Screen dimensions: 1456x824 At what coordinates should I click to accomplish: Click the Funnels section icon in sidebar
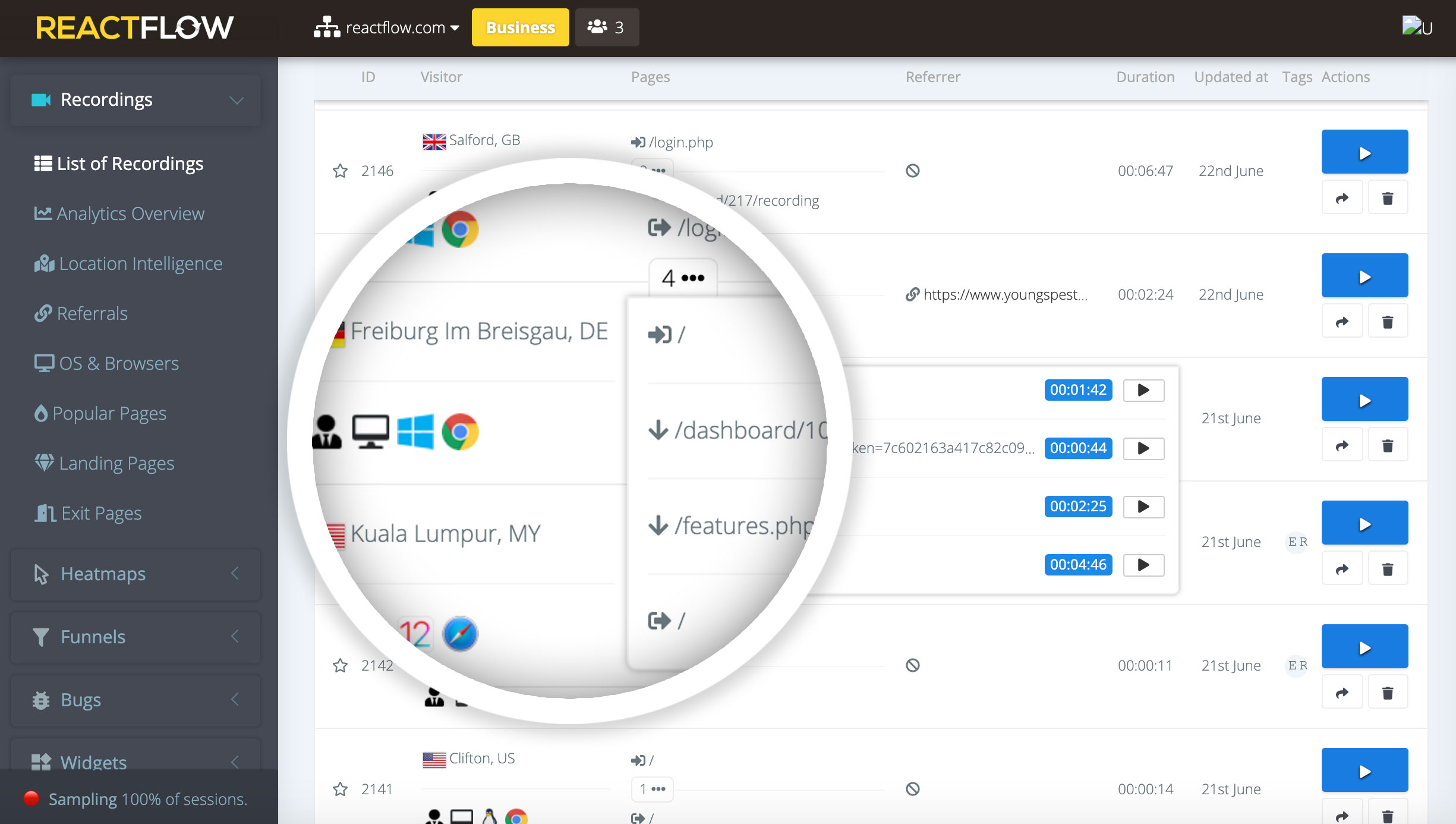click(40, 636)
